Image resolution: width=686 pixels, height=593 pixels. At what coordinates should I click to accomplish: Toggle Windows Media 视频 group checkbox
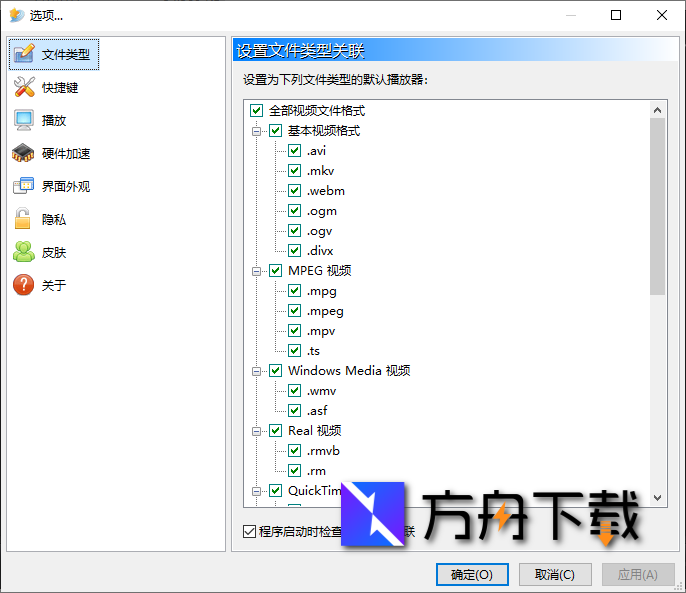click(275, 371)
